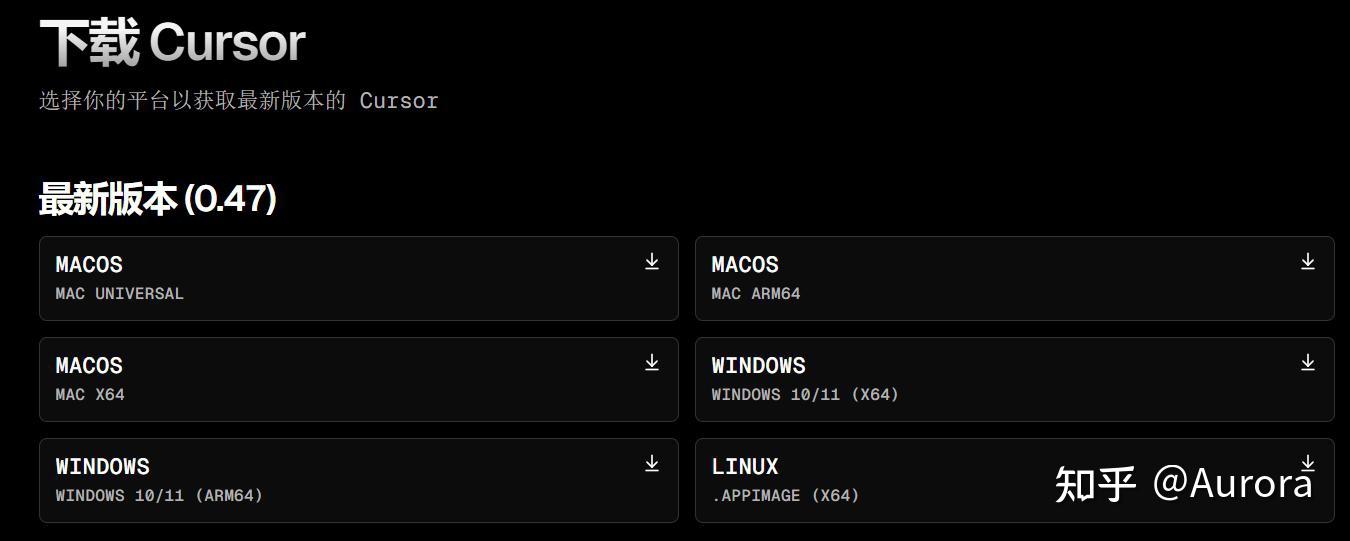Click the WINDOWS 10/11 (X64) subtitle text
The image size is (1350, 541).
804,395
